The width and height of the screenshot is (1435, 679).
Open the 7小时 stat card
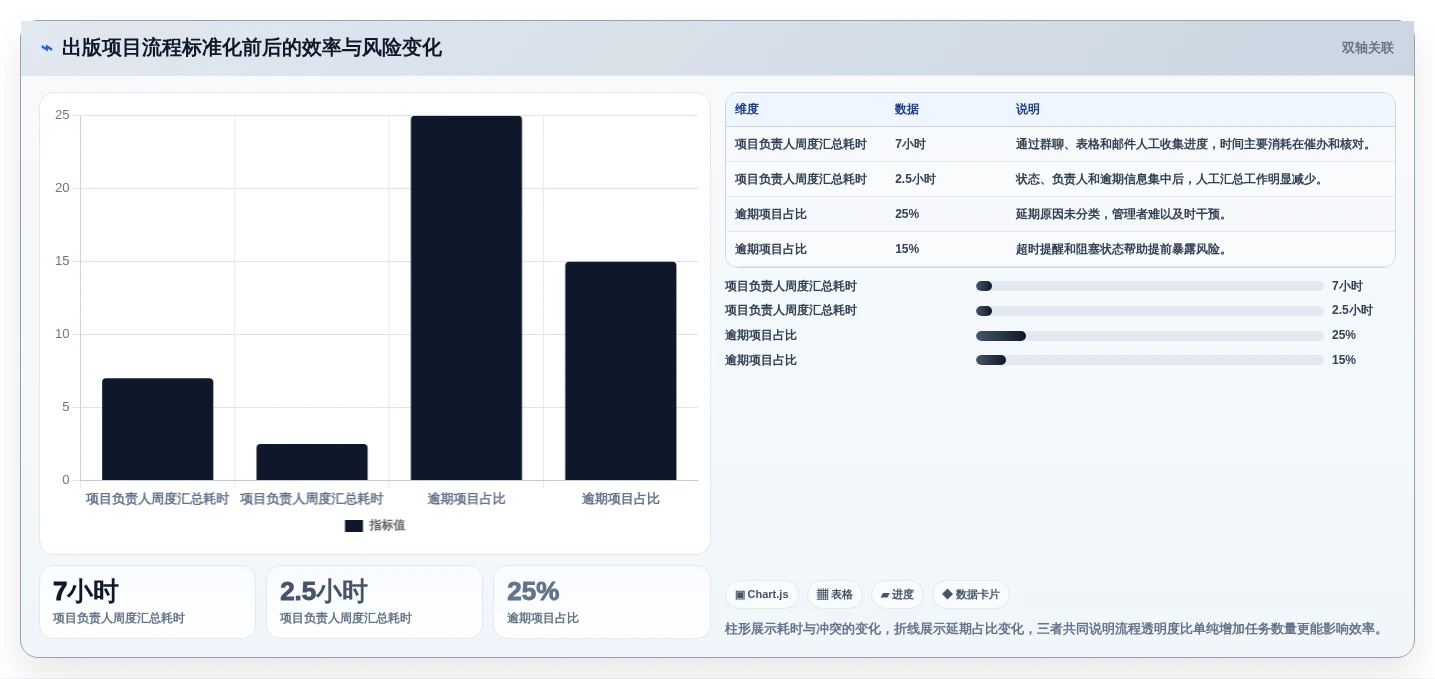pos(147,602)
